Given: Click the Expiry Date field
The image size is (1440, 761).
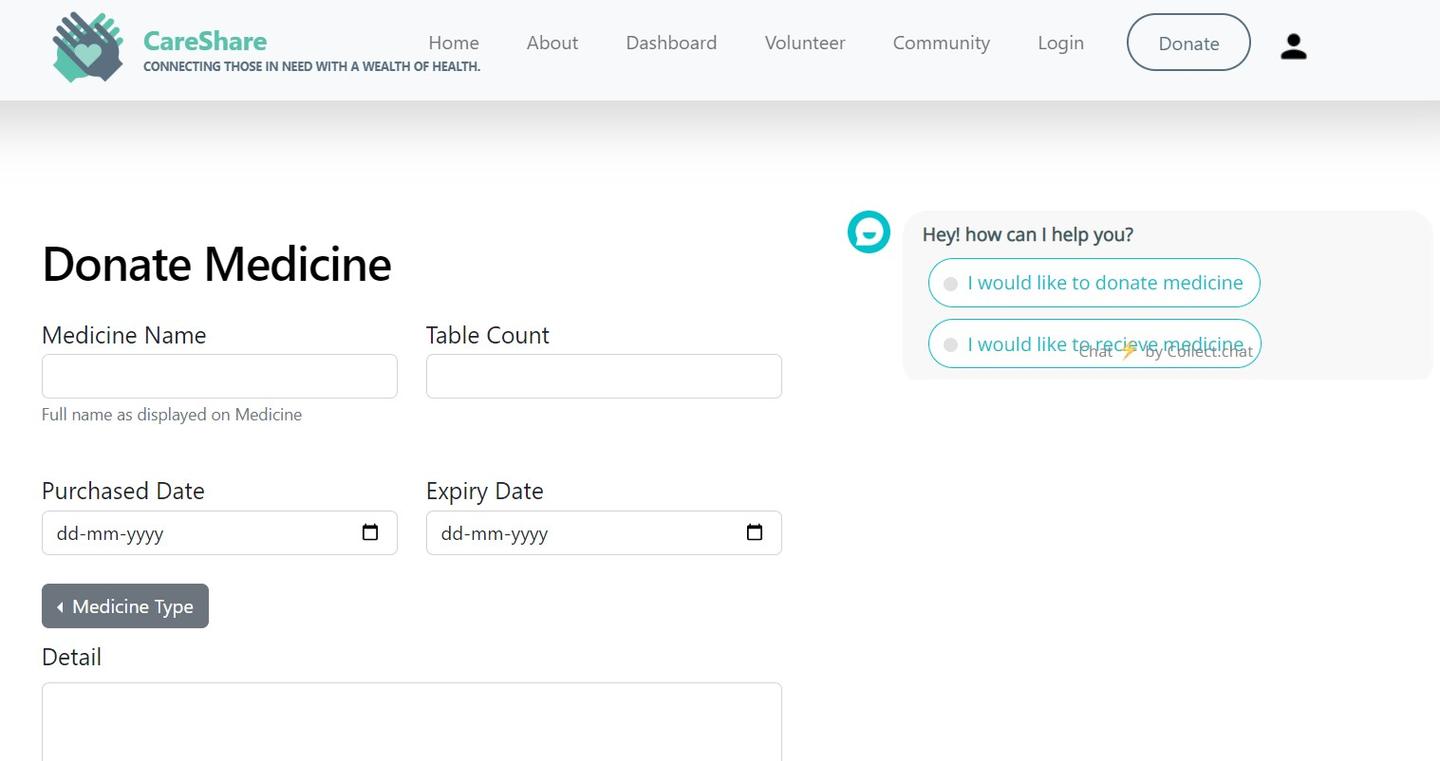Looking at the screenshot, I should click(603, 533).
